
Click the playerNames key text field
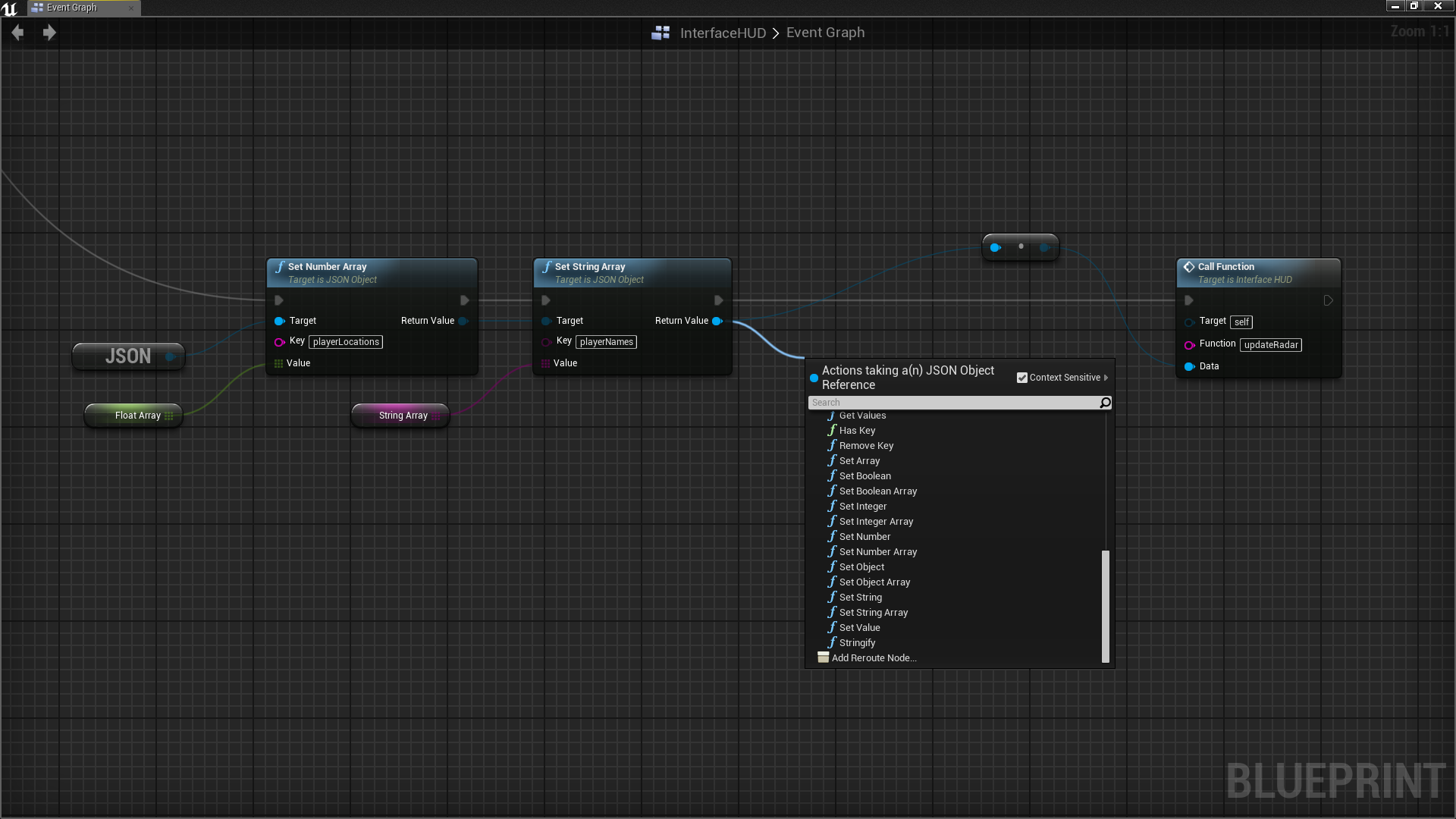coord(606,342)
